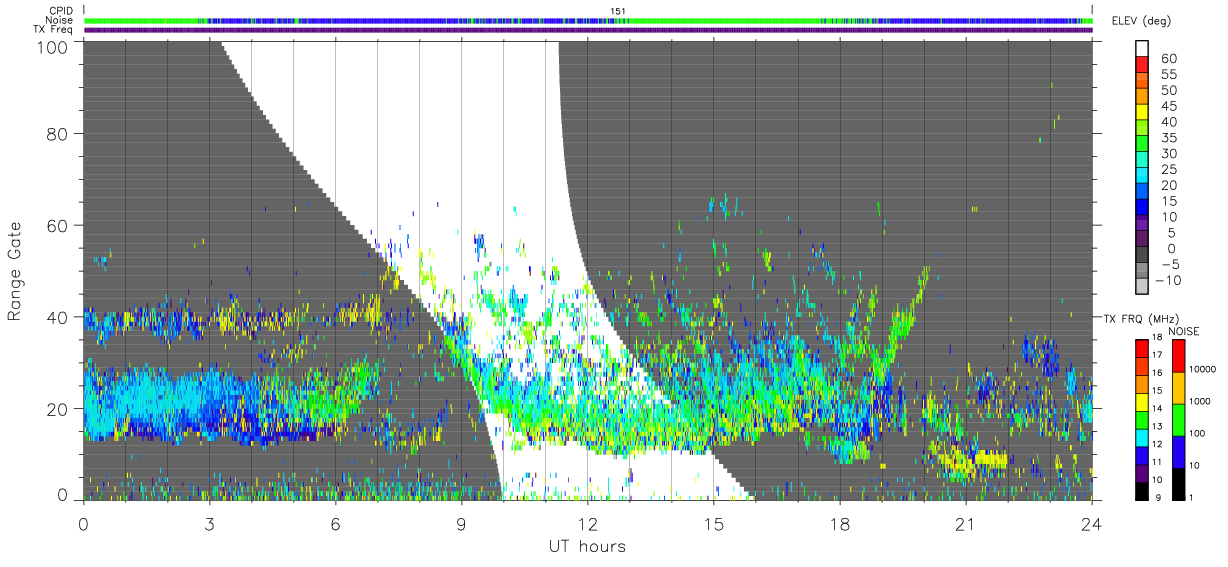Image resolution: width=1228 pixels, height=567 pixels.
Task: Click the '15' tick label on UT hours axis
Action: pyautogui.click(x=713, y=524)
